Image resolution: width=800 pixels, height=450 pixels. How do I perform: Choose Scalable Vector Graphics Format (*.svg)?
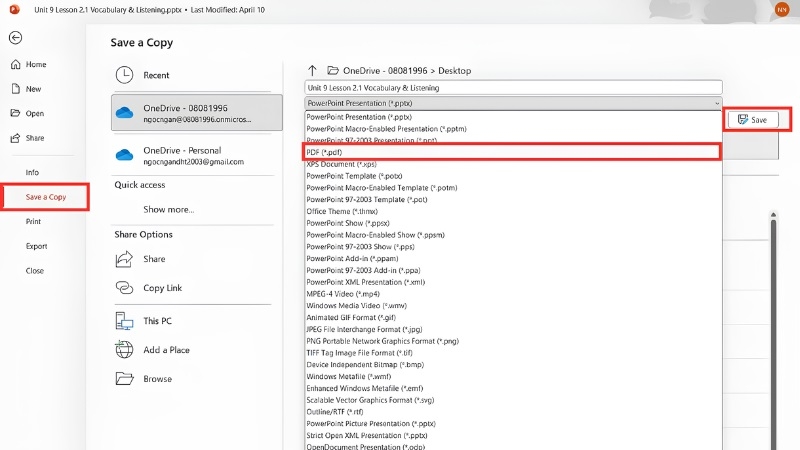point(513,399)
